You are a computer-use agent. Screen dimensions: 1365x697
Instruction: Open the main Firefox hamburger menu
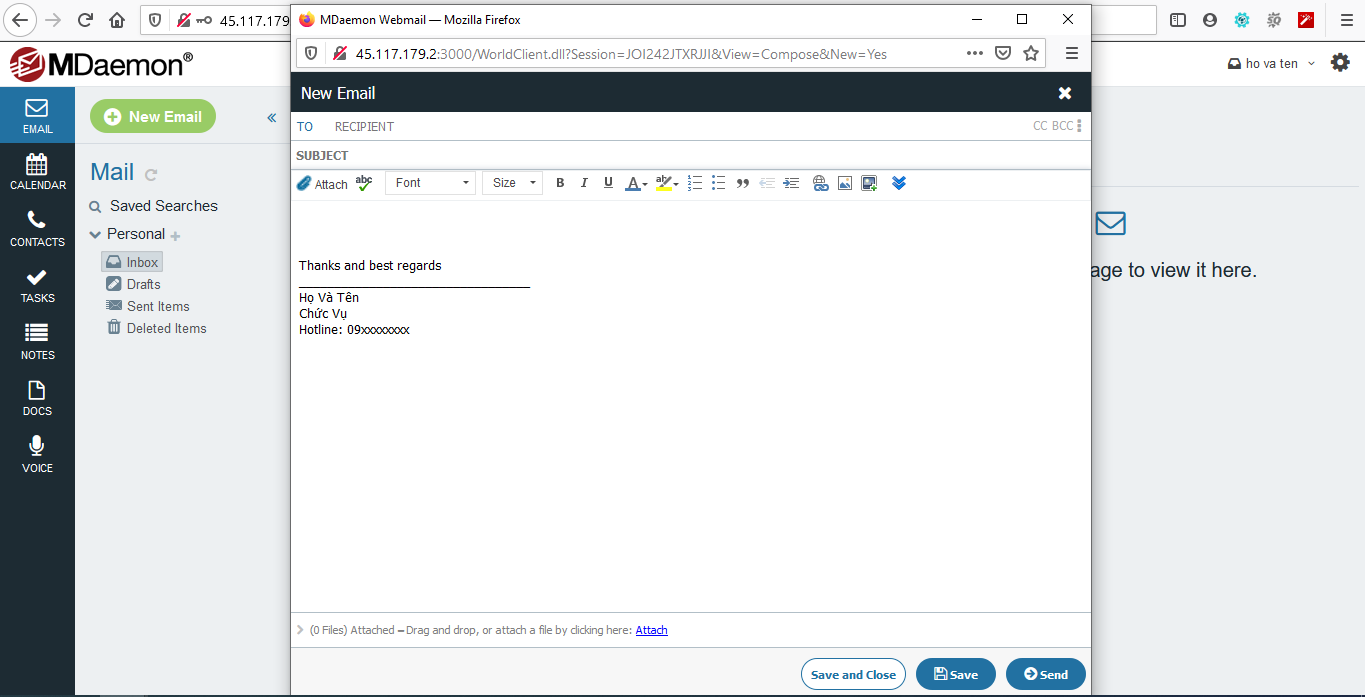1346,19
